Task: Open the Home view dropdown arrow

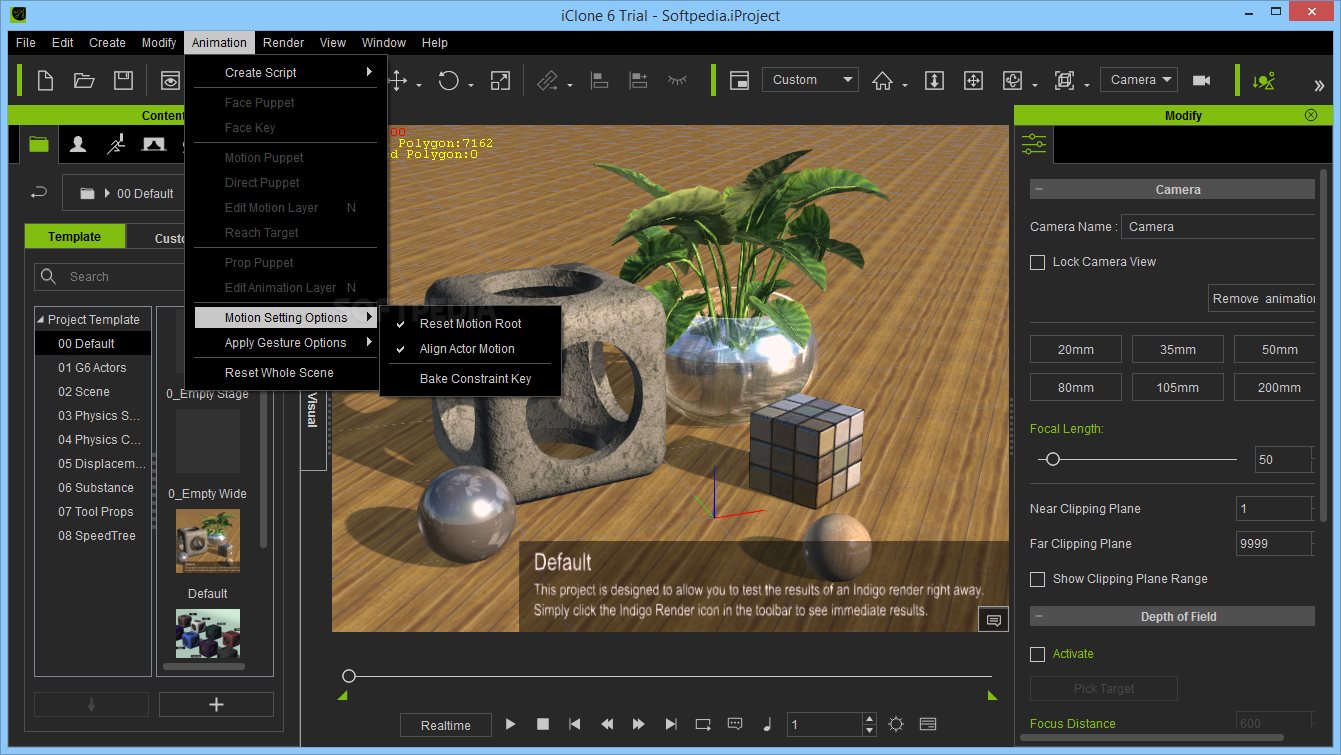Action: coord(905,86)
